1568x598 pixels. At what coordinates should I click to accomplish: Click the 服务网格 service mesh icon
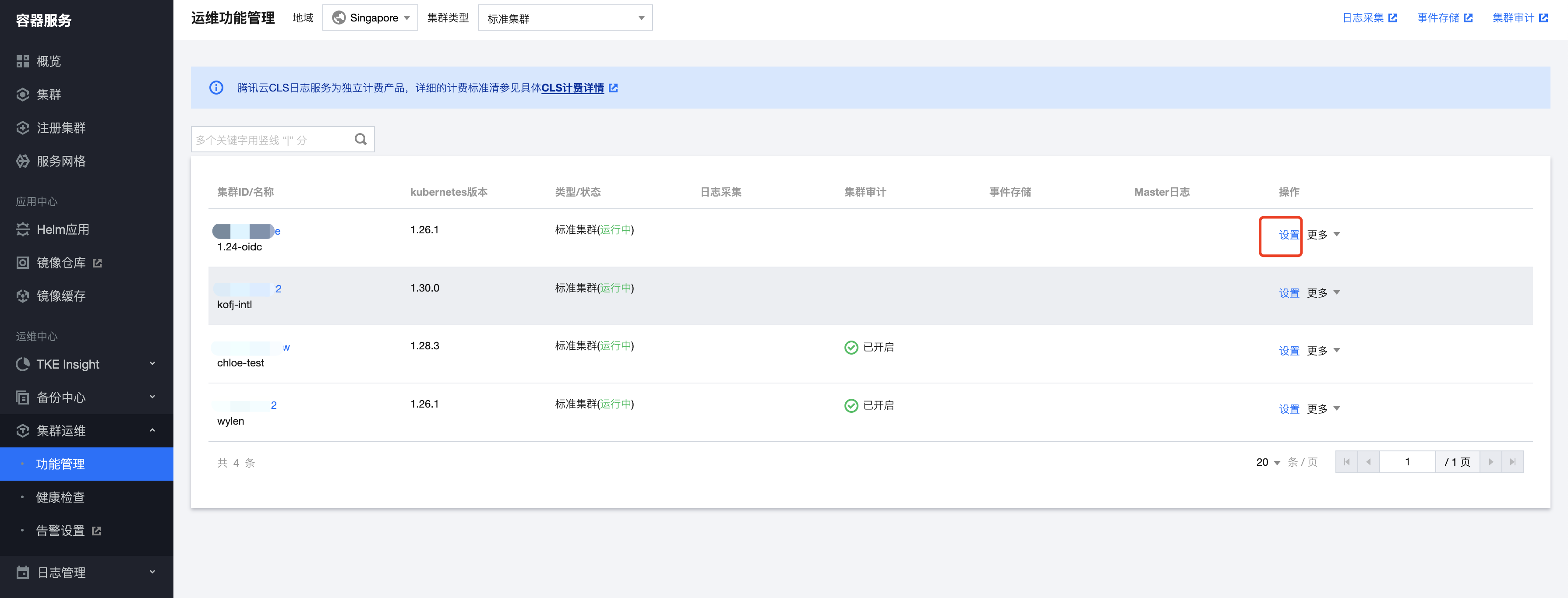pos(22,161)
